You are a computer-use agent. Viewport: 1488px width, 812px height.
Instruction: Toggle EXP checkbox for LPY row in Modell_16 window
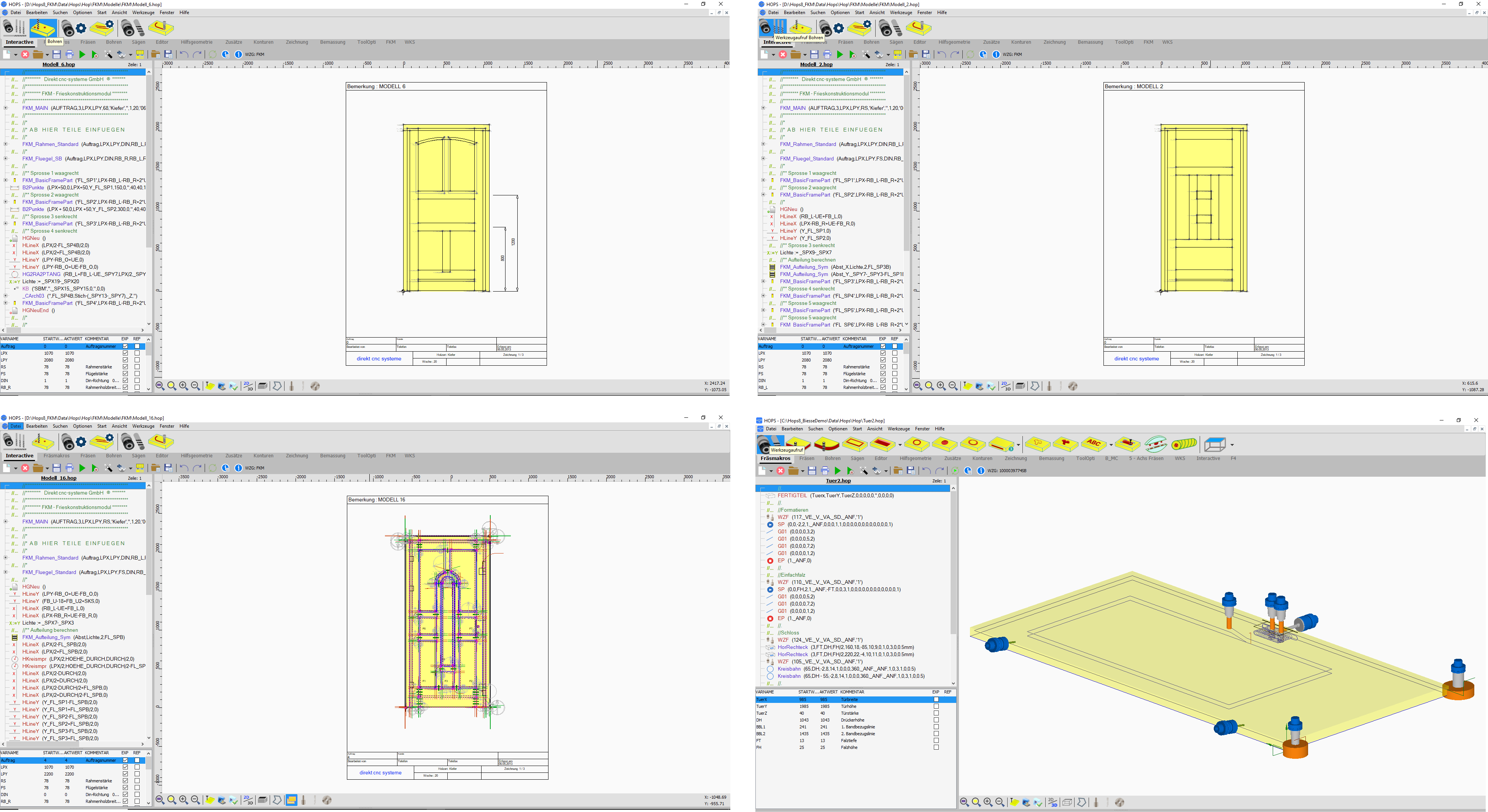point(126,774)
